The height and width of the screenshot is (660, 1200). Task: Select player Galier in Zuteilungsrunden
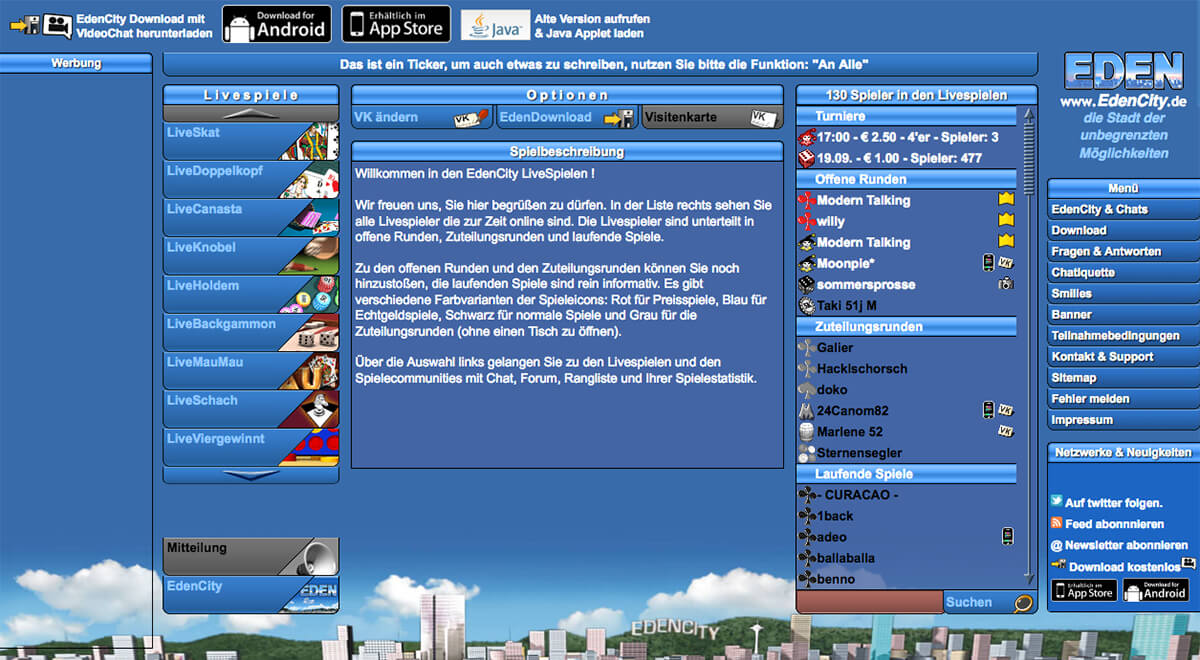click(907, 347)
